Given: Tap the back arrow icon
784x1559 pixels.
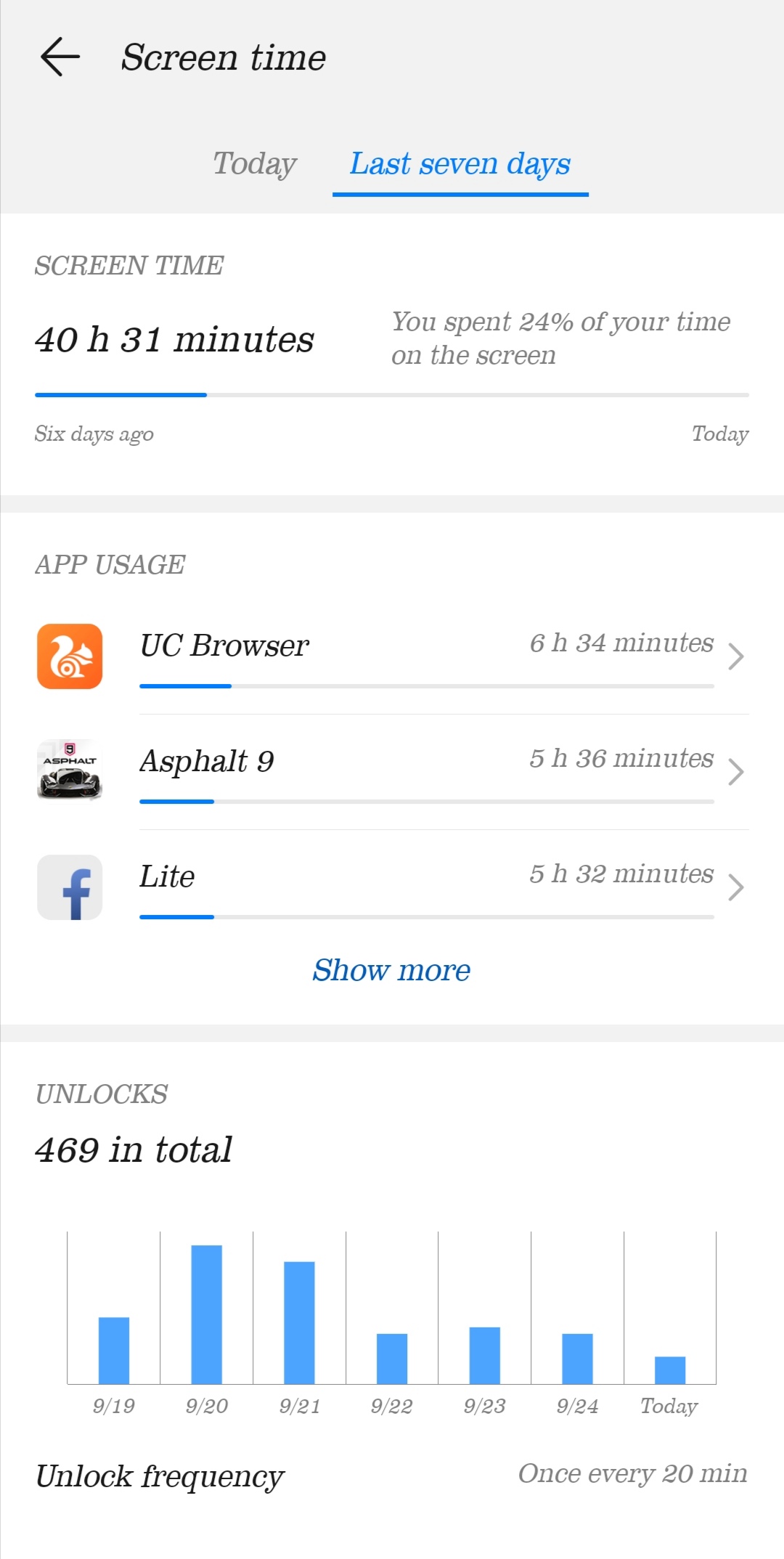Looking at the screenshot, I should [x=60, y=57].
